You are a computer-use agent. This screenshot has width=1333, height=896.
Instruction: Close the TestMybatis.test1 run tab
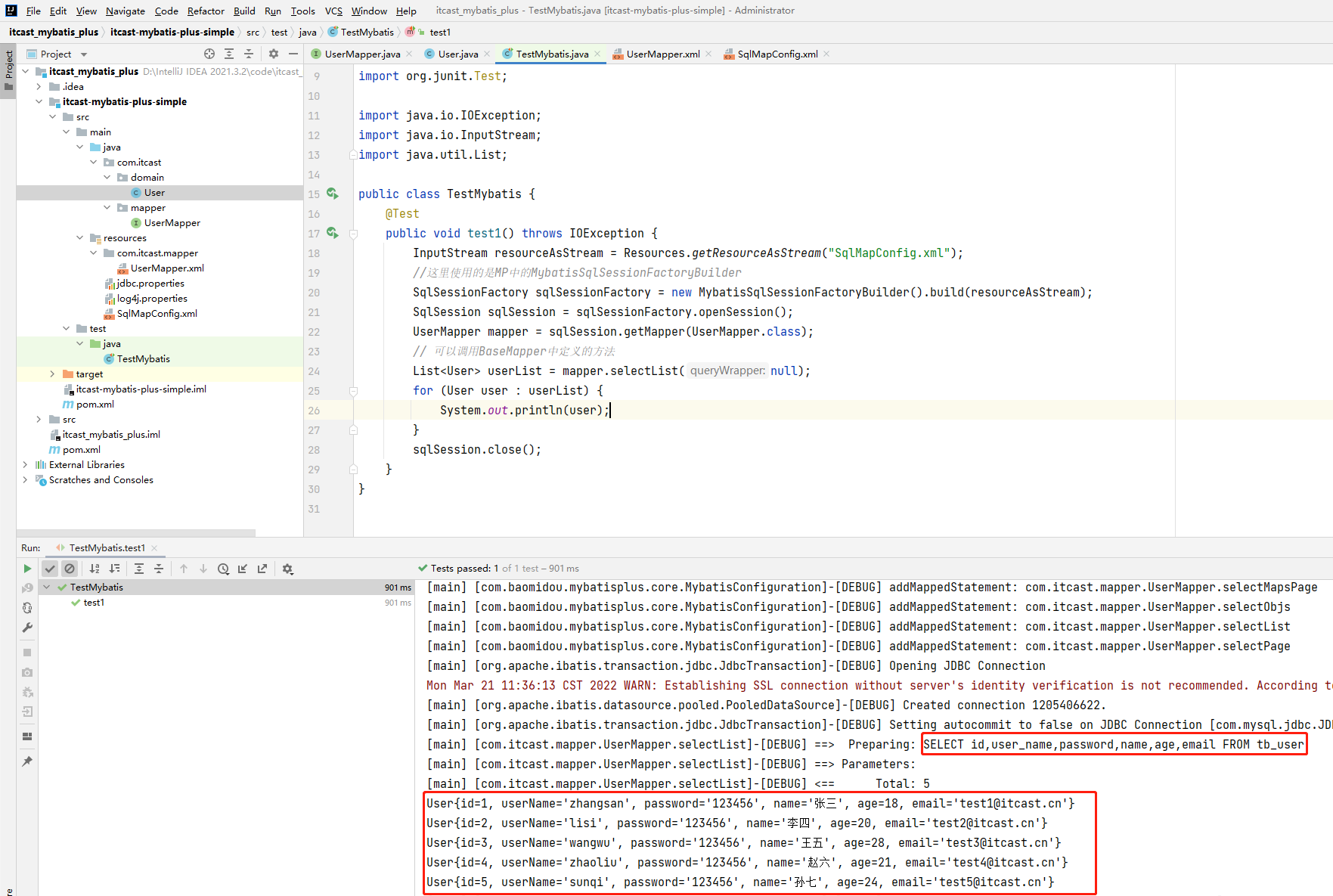click(154, 547)
